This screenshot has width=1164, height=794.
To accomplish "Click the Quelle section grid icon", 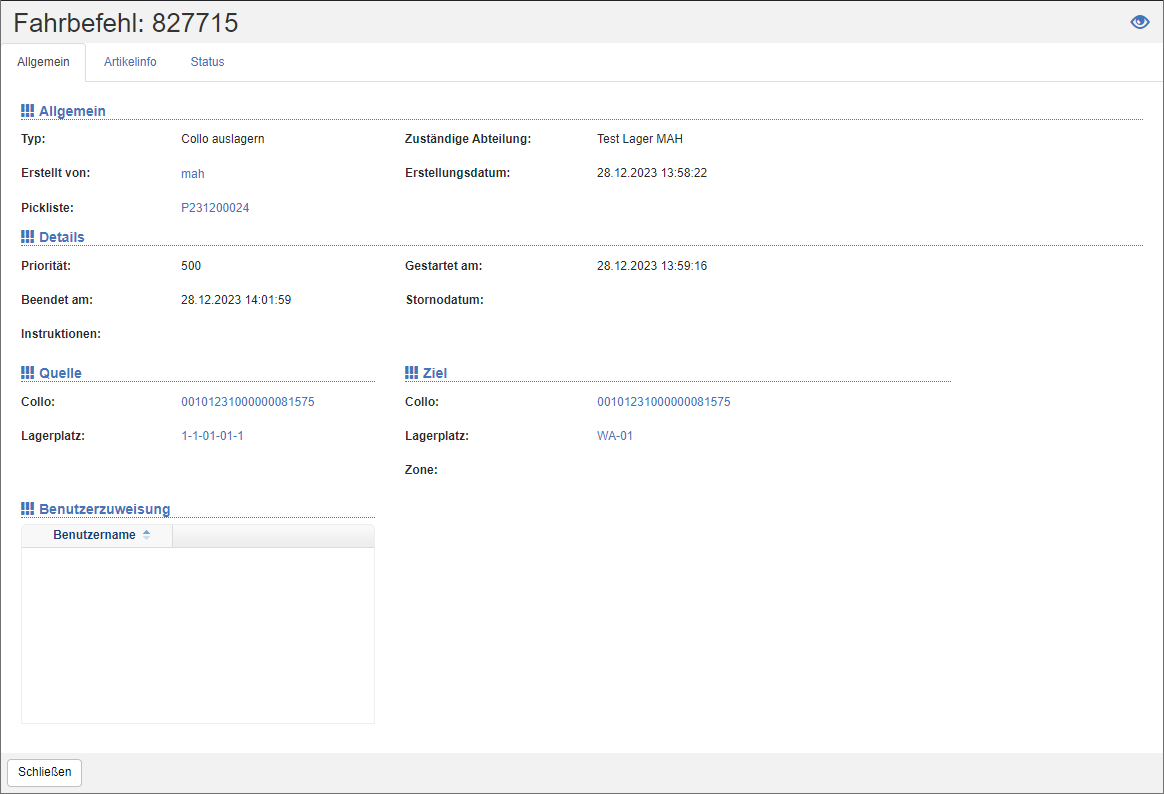I will 27,372.
